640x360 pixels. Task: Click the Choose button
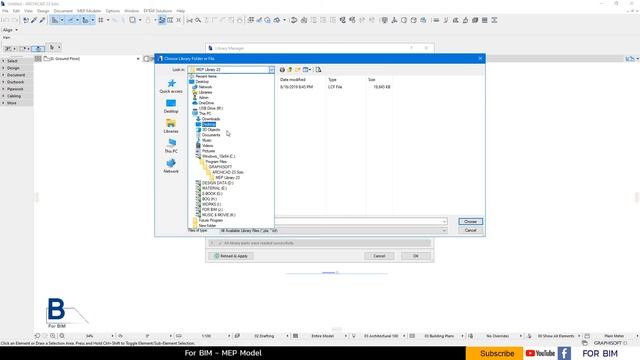(470, 222)
